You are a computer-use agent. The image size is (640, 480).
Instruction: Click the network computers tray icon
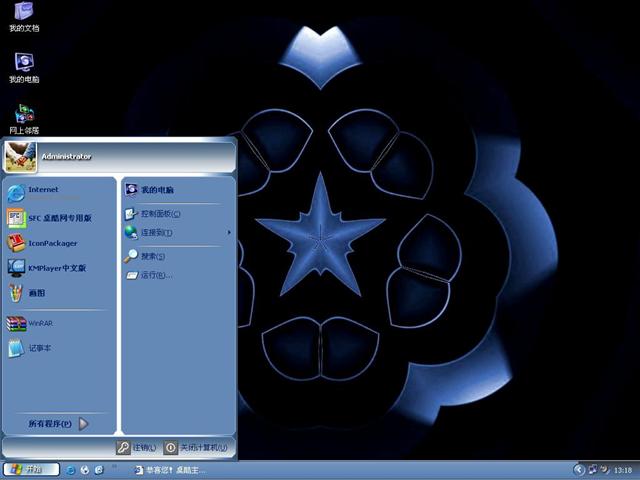click(x=592, y=469)
